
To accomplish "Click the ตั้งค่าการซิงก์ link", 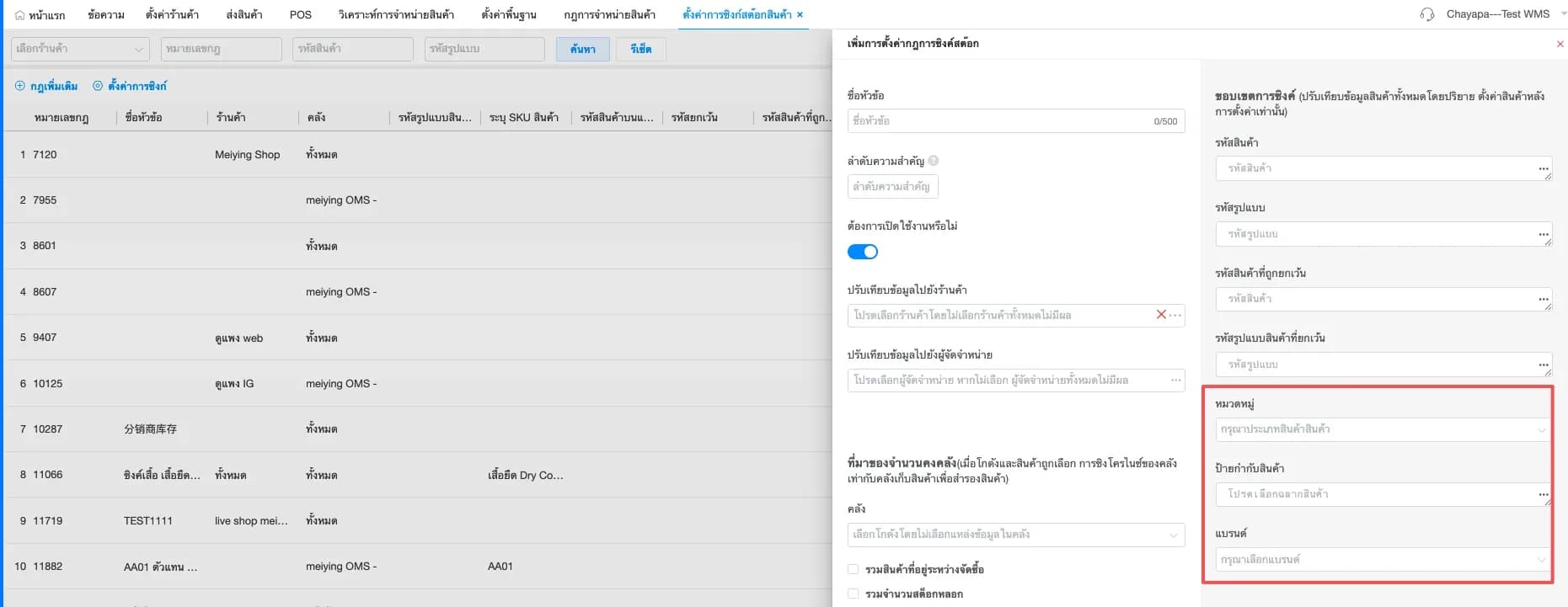I will [x=137, y=86].
